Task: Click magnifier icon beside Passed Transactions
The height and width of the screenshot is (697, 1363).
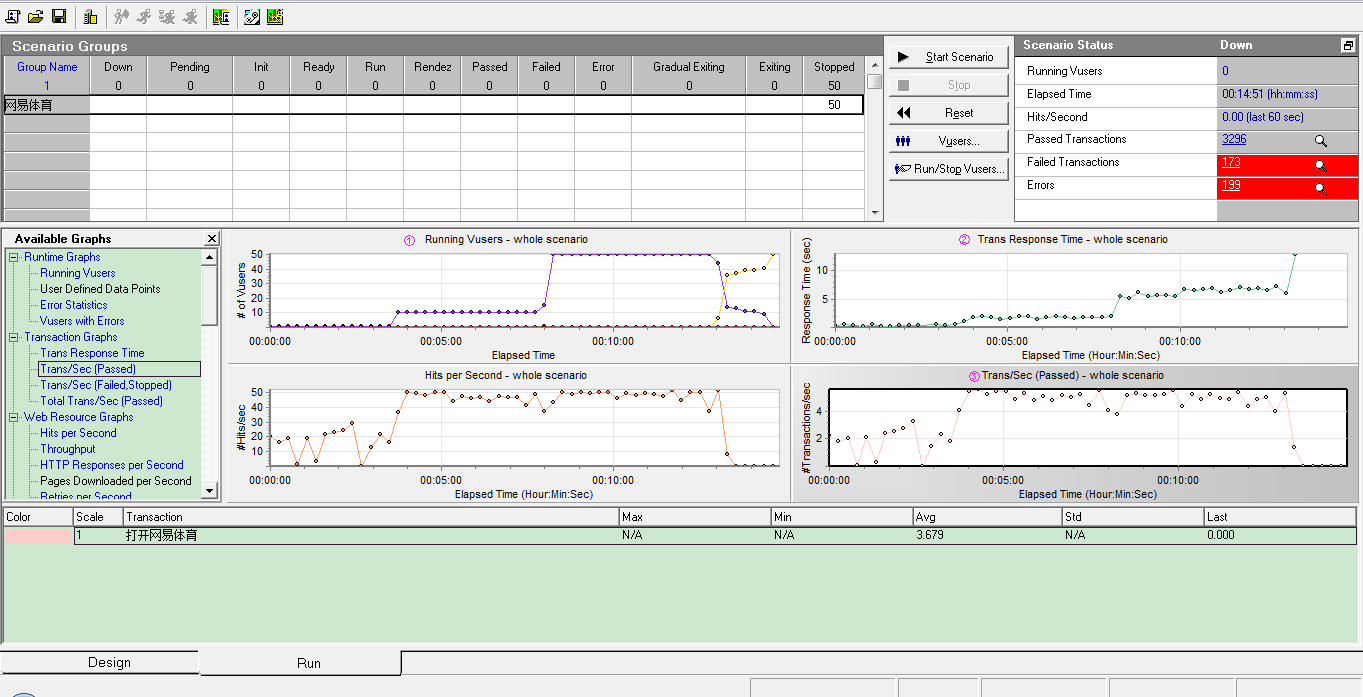Action: pos(1321,142)
